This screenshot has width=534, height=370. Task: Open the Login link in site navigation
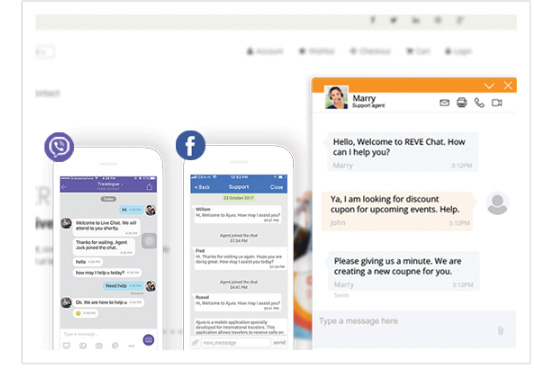(458, 51)
